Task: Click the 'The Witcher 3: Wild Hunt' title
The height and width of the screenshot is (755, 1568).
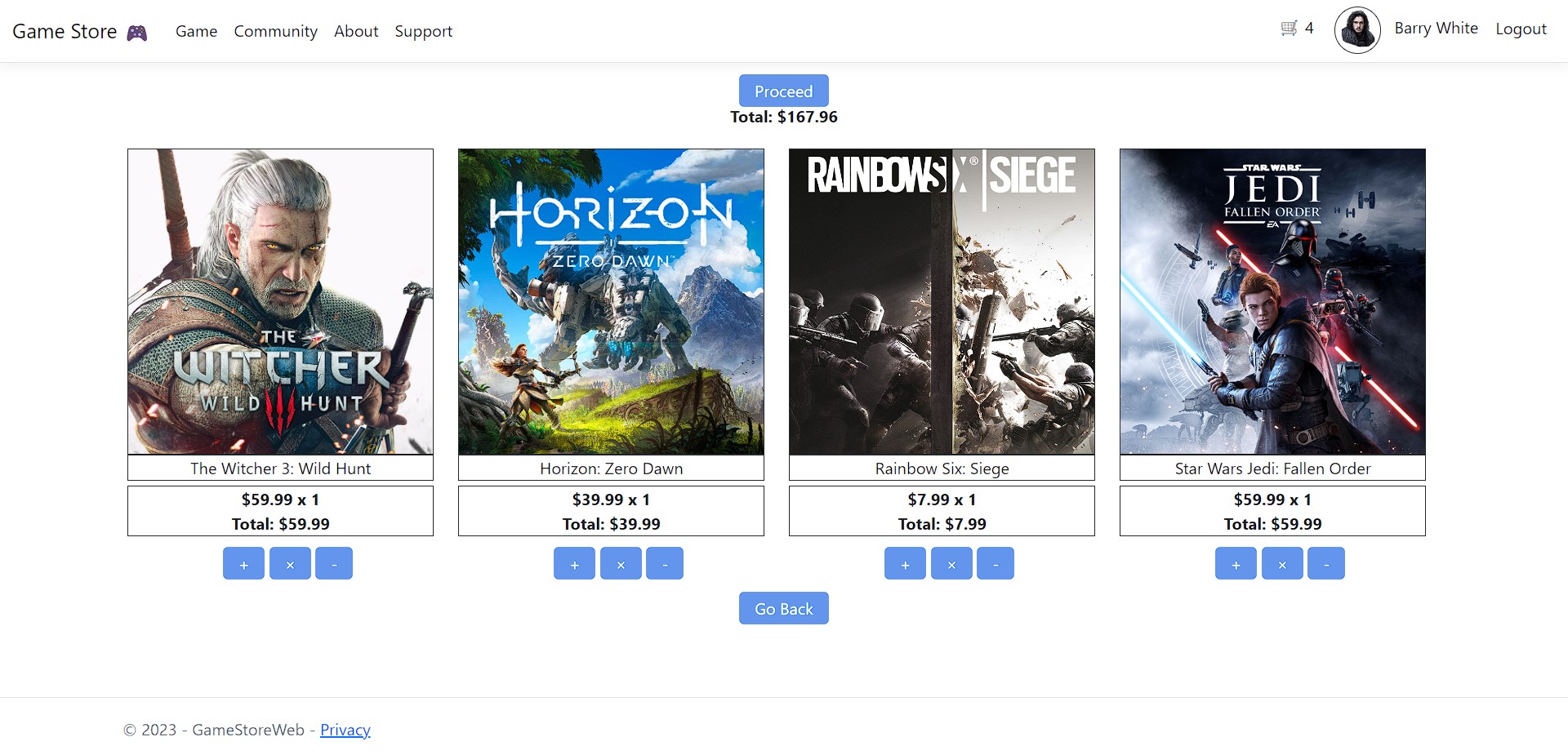Action: 280,469
